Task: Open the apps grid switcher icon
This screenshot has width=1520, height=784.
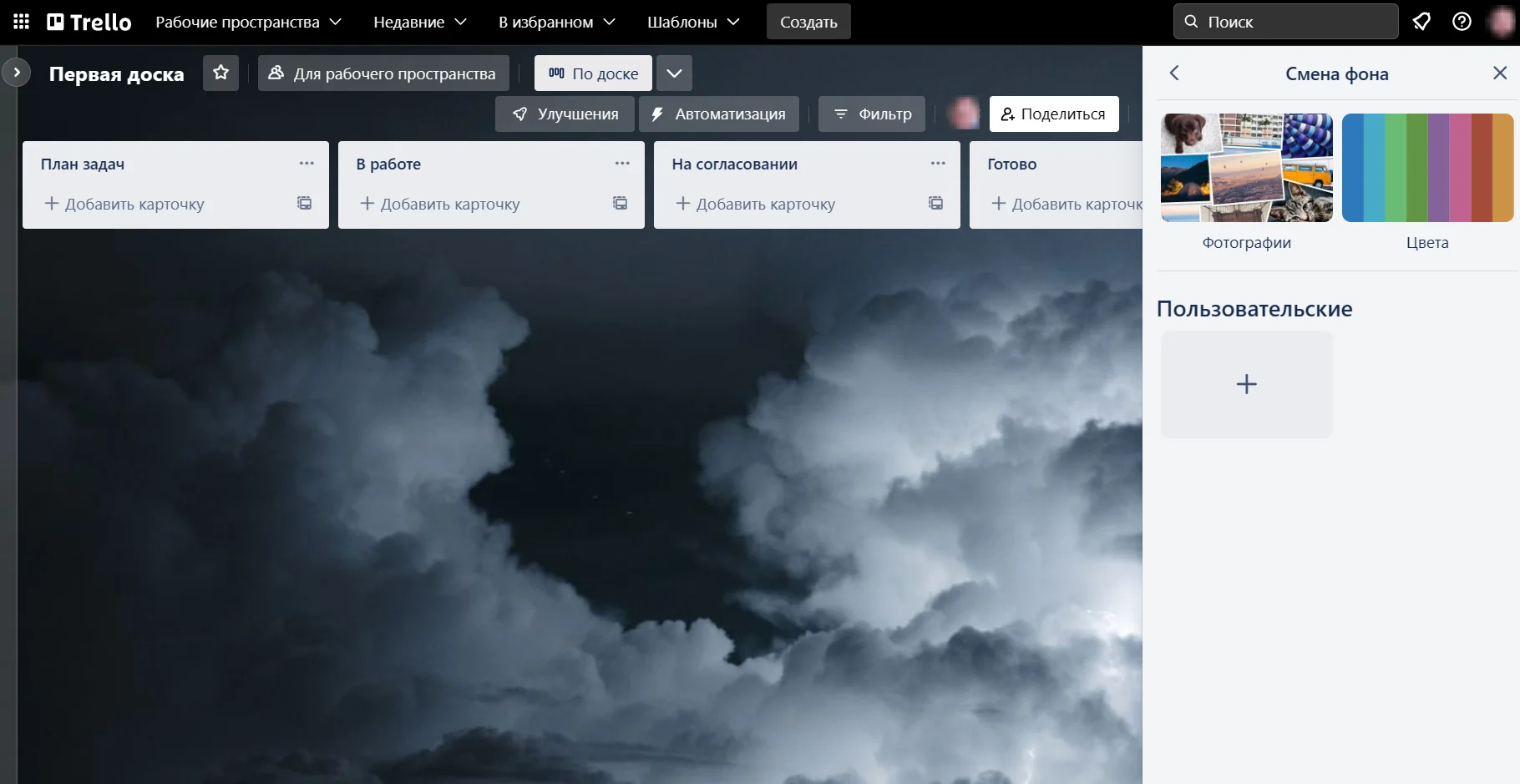Action: pyautogui.click(x=22, y=22)
